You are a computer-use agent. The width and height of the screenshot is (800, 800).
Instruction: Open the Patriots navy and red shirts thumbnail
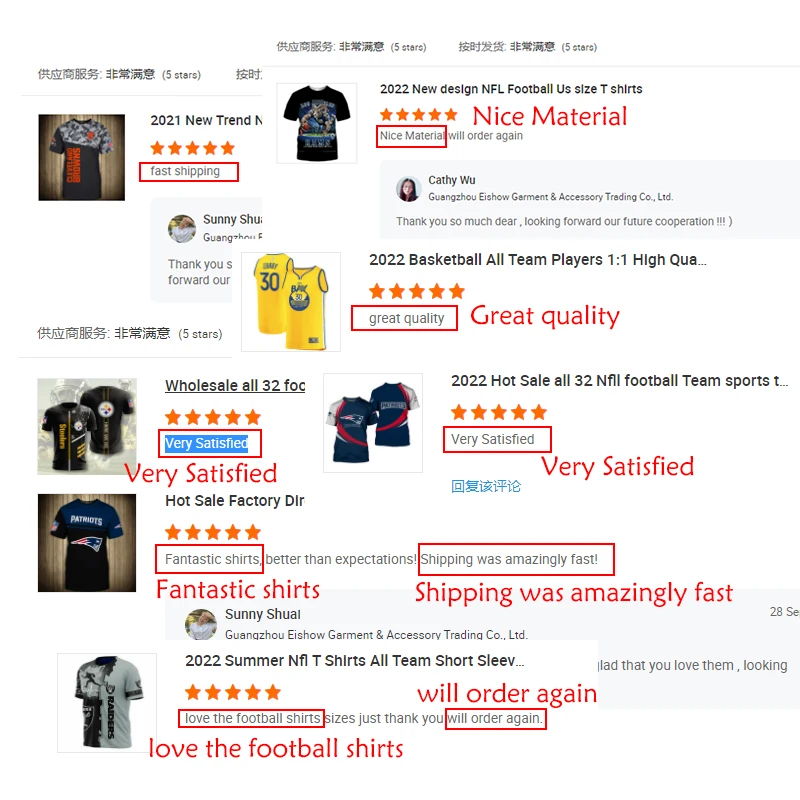[373, 422]
